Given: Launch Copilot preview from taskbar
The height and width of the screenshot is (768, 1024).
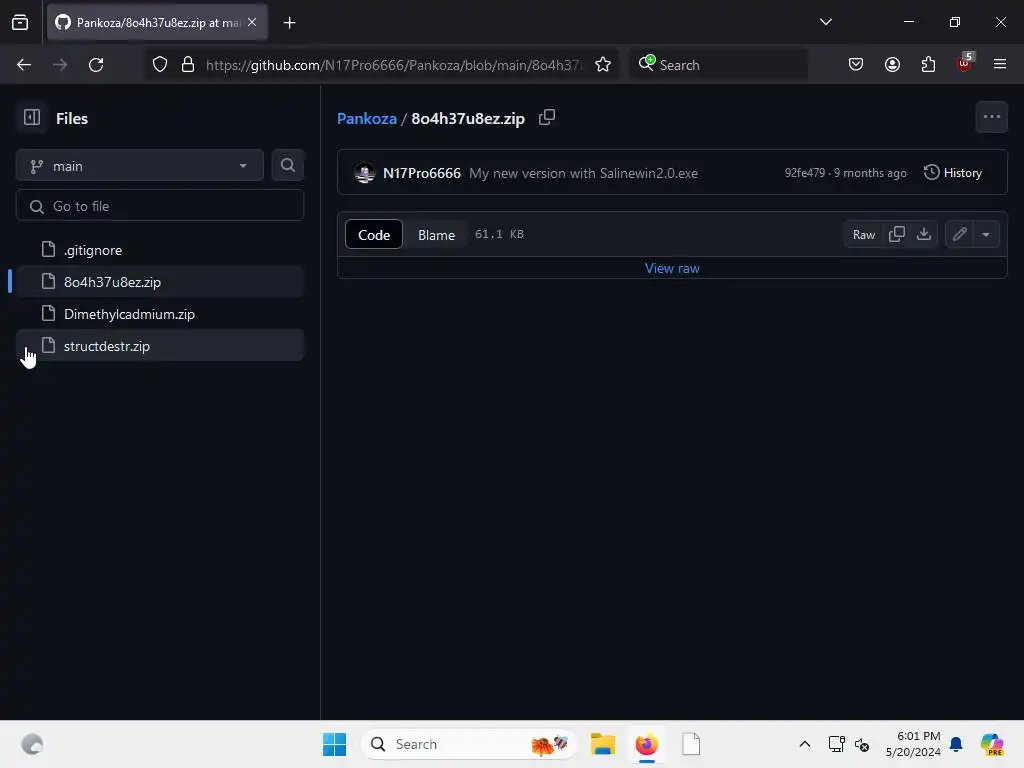Looking at the screenshot, I should (991, 744).
